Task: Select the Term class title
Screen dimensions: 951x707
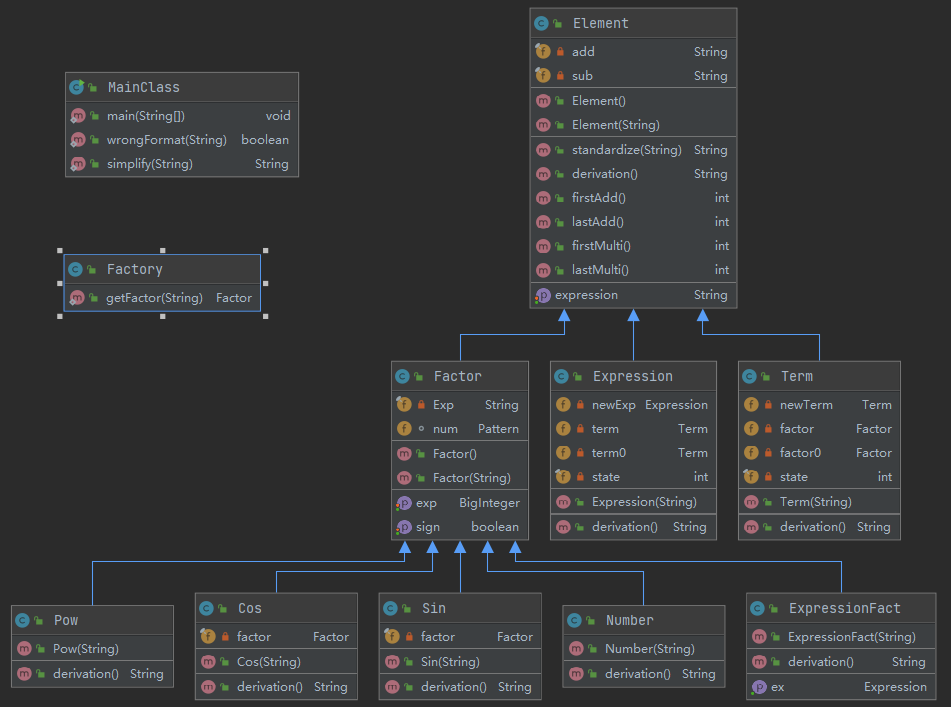Action: tap(797, 377)
